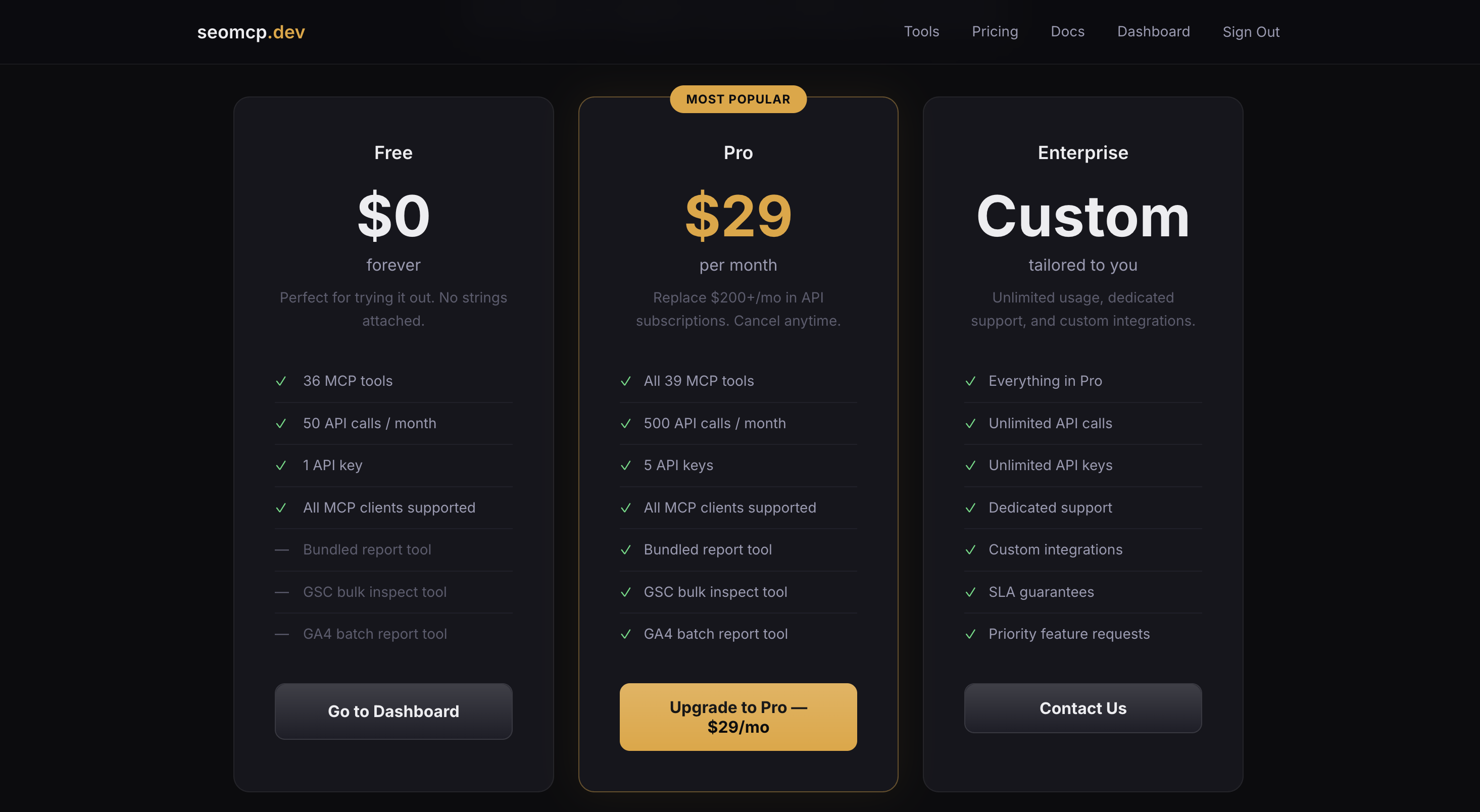Screen dimensions: 1480x812
Task: Navigate to the Dashboard from the top bar
Action: (1153, 32)
